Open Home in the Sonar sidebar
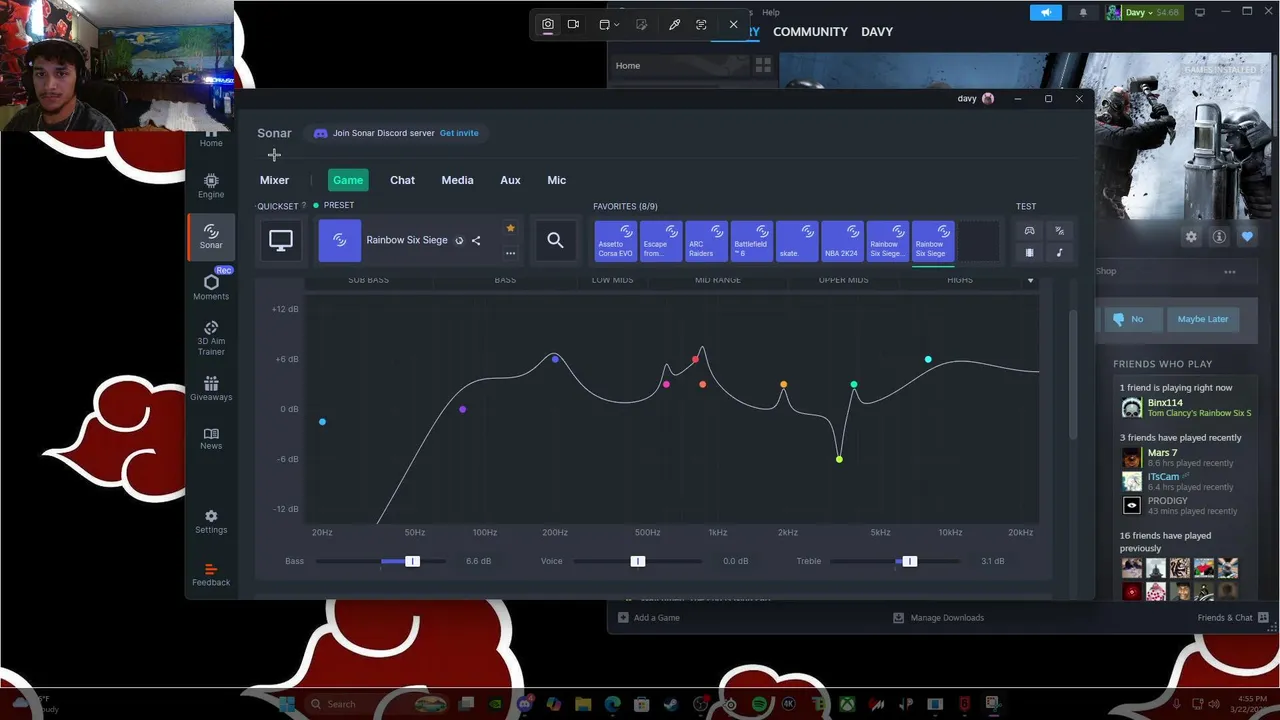 (x=211, y=140)
